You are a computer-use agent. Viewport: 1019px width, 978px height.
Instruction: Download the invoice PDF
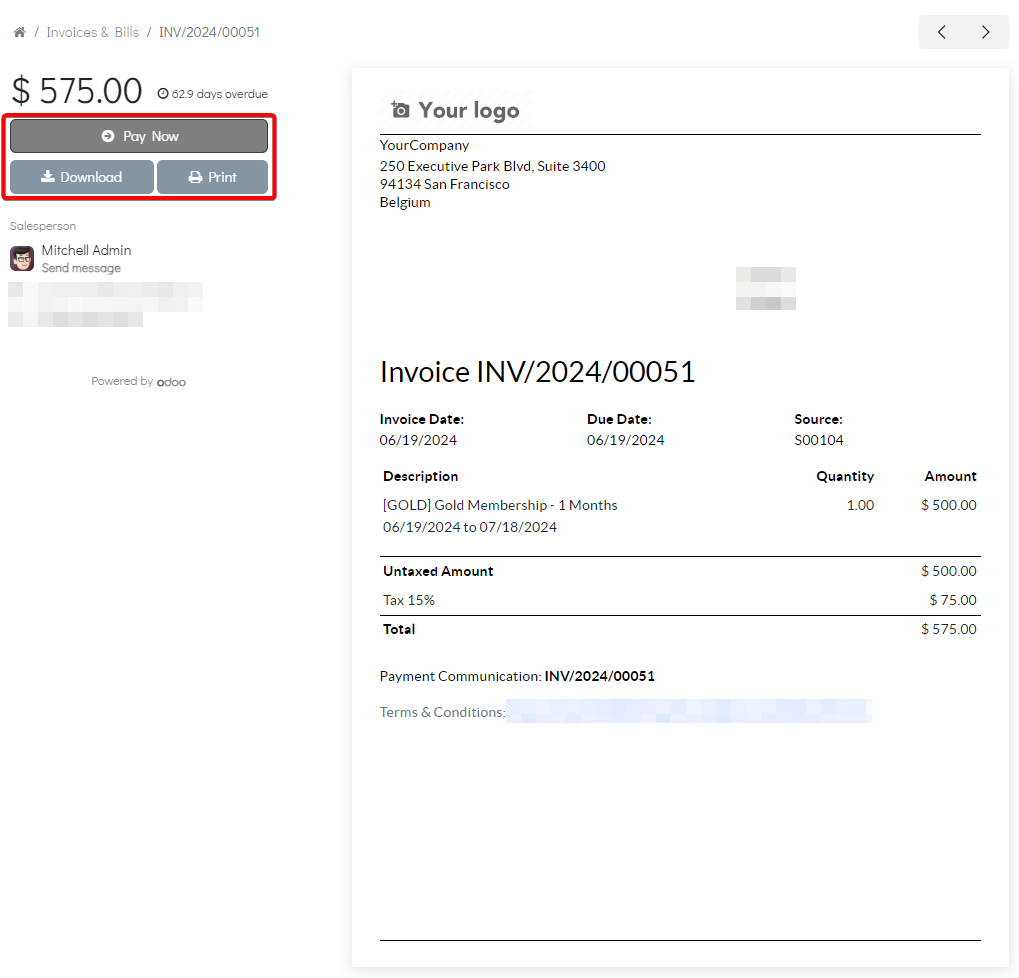pyautogui.click(x=82, y=177)
